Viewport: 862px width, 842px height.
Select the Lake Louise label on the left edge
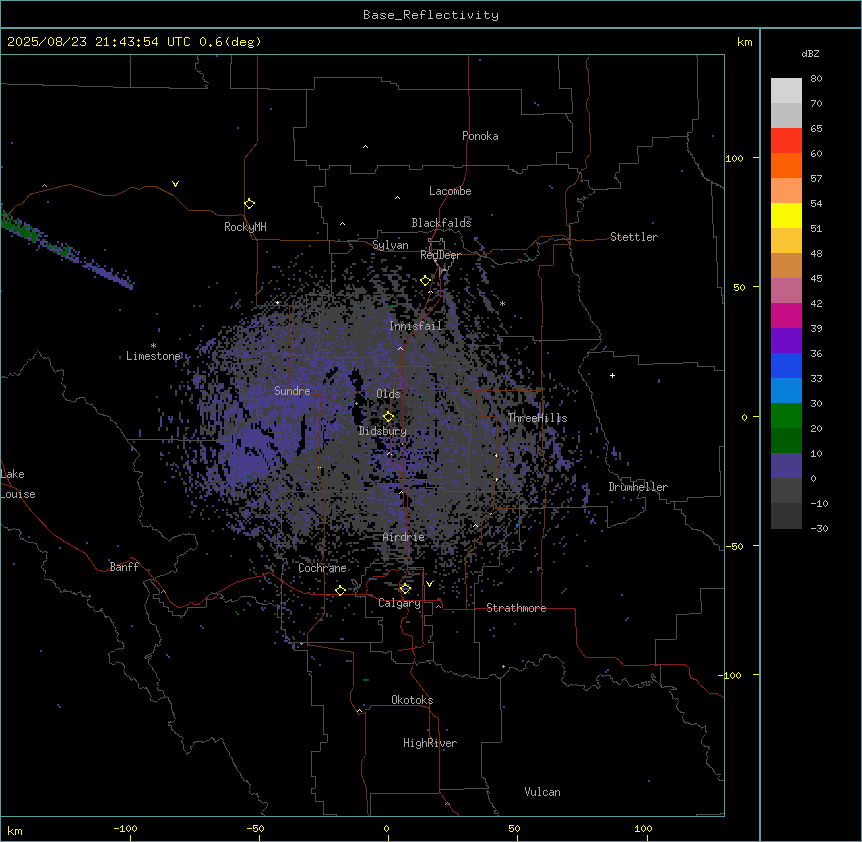[x=18, y=484]
